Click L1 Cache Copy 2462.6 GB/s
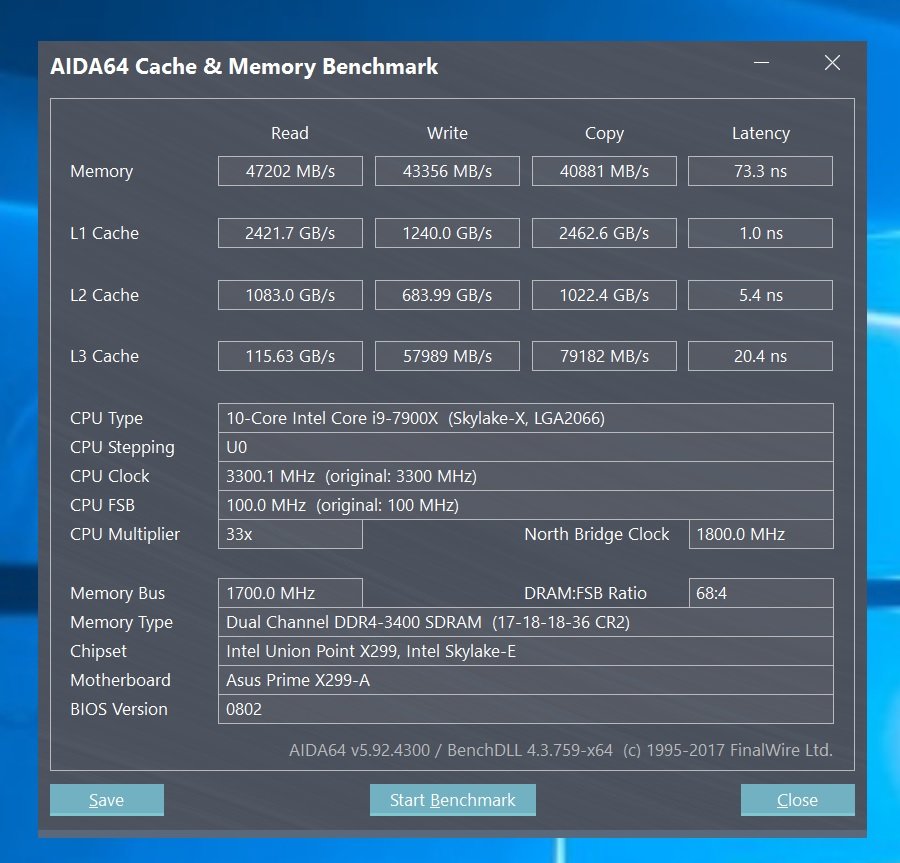The image size is (900, 863). click(x=604, y=233)
